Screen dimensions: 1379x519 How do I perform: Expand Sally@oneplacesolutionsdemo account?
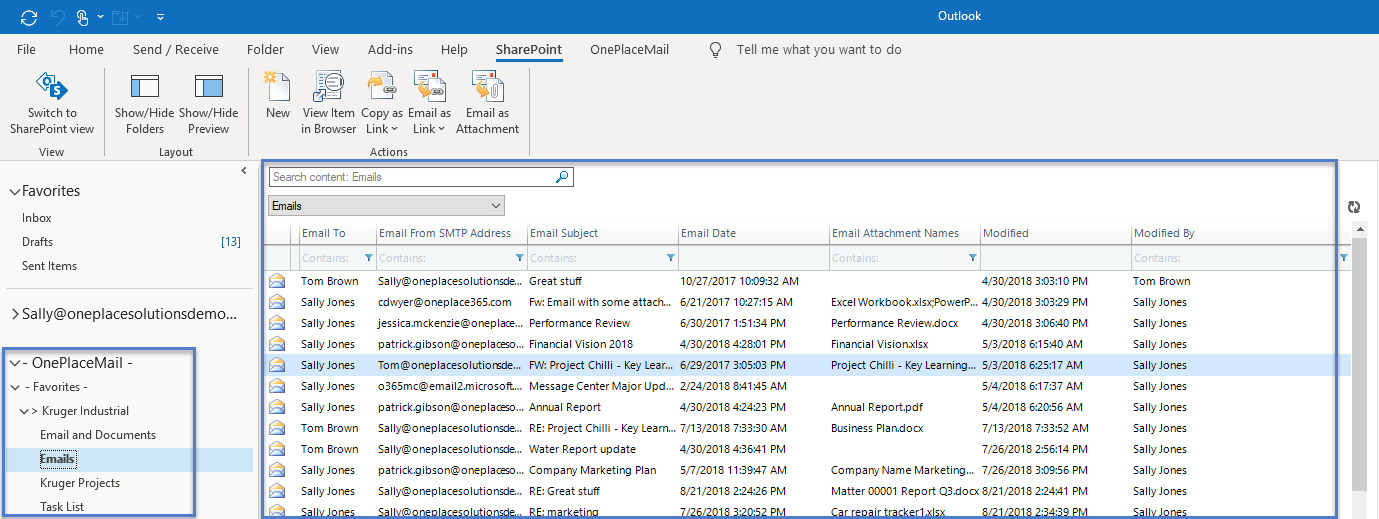coord(14,314)
